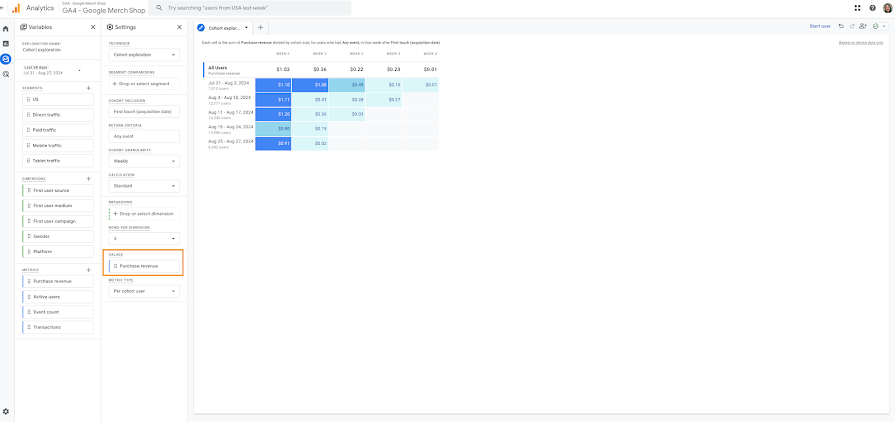Click the First touch cohort inclusion field
This screenshot has height=422, width=895.
click(x=144, y=112)
